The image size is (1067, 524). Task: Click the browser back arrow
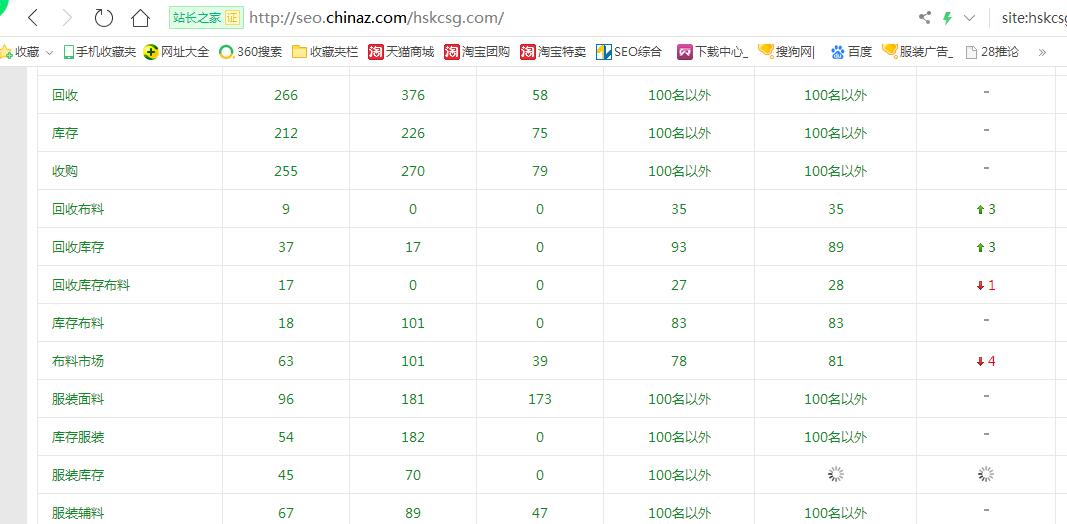[33, 18]
